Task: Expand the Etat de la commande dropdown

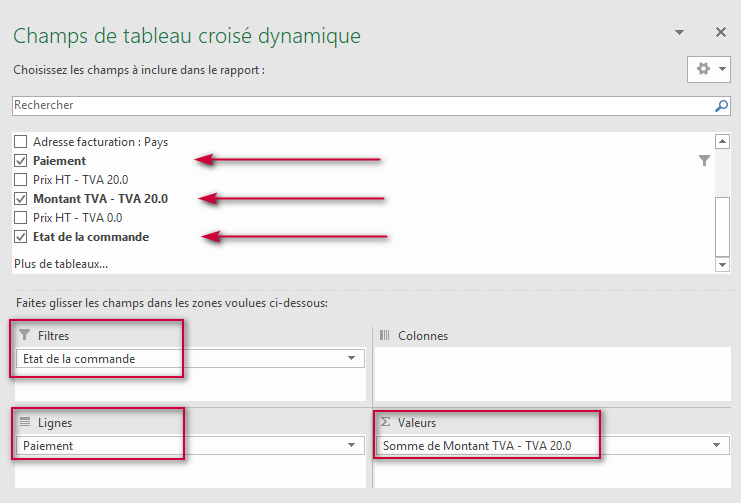Action: (x=351, y=359)
